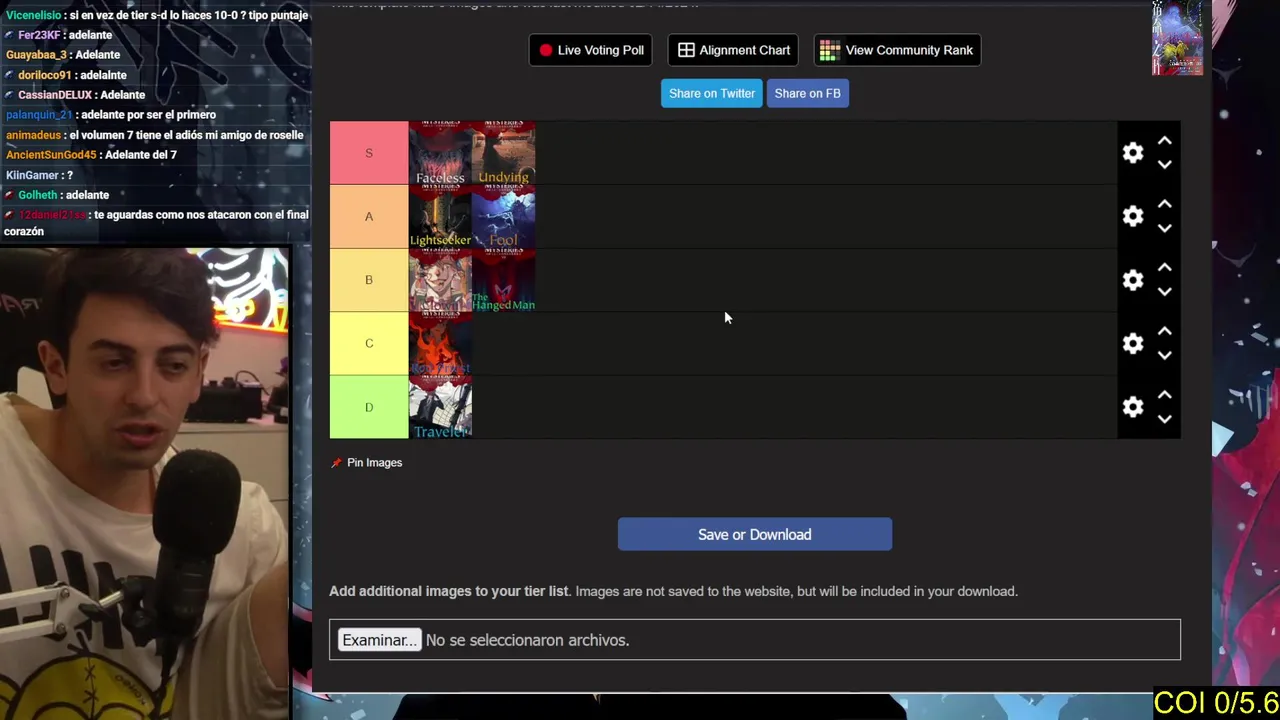The image size is (1280, 720).
Task: Move S tier row up with arrow
Action: 1164,141
